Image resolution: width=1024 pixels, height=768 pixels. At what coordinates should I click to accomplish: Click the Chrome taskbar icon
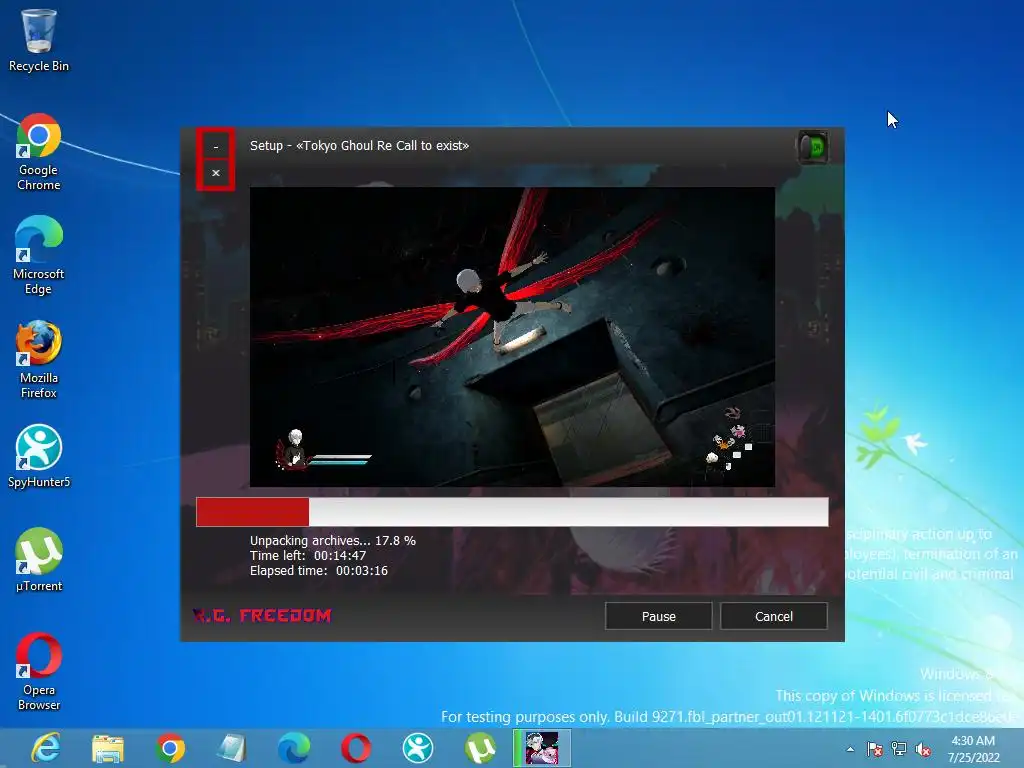[170, 748]
